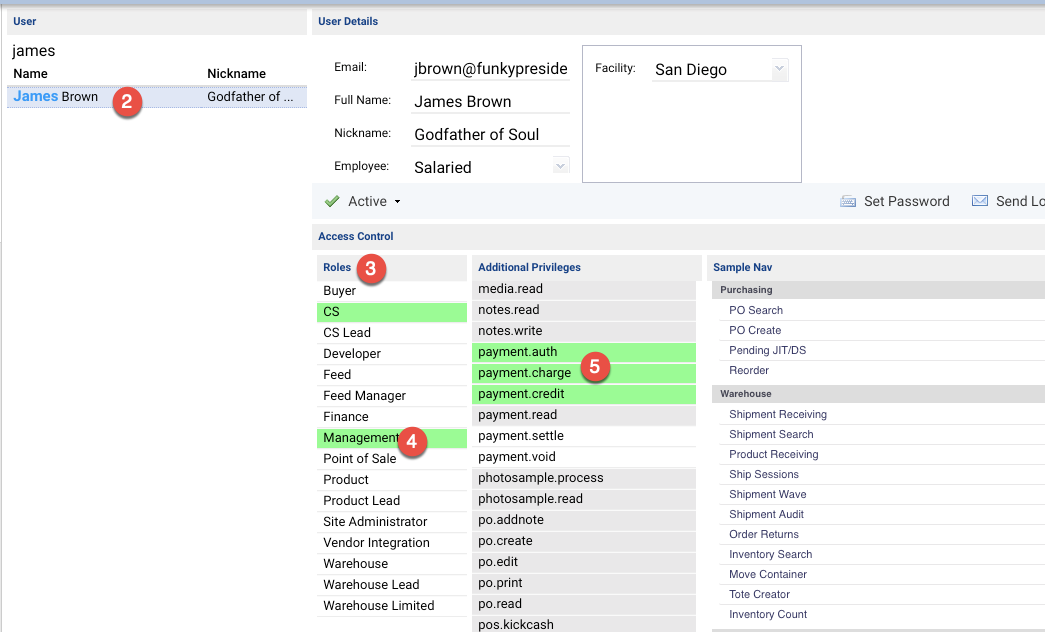Edit the Full Name field
Screen dimensions: 1045x632
coord(491,101)
